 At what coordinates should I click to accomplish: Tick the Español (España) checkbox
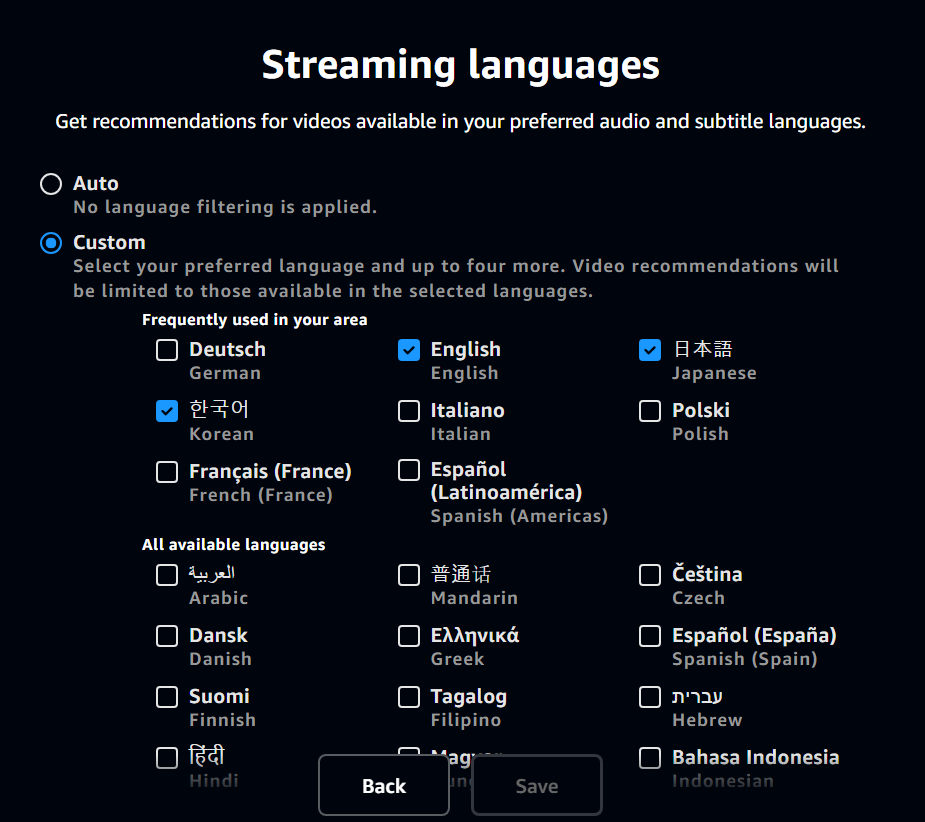click(x=650, y=636)
